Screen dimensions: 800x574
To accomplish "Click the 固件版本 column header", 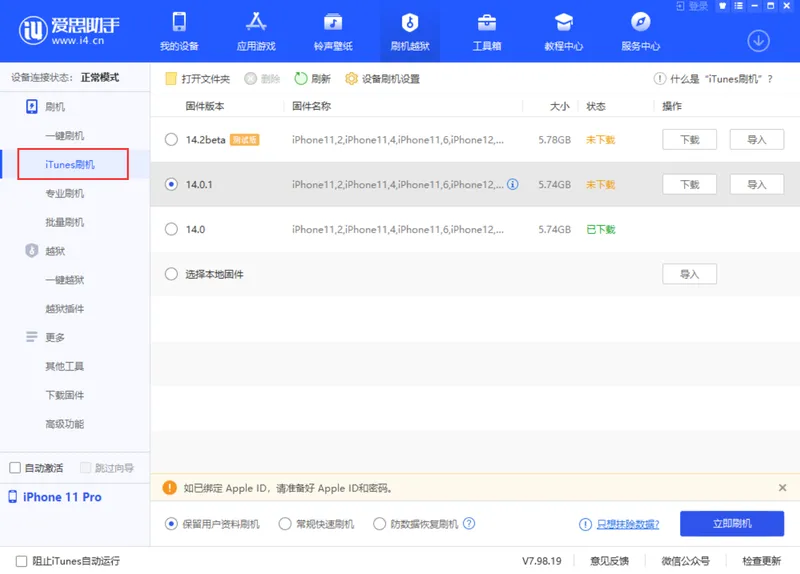I will (x=205, y=106).
